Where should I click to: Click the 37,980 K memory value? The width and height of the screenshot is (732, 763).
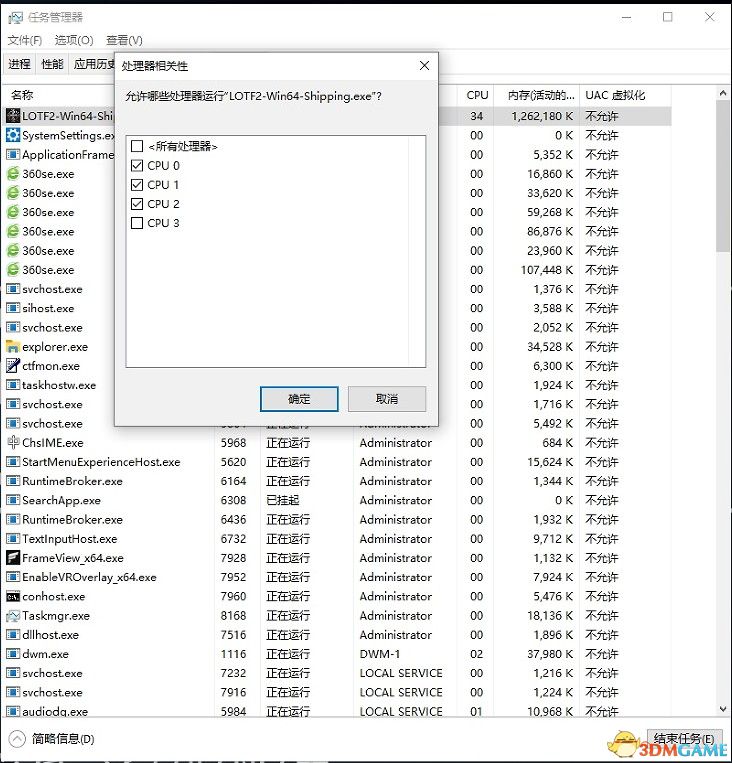[x=550, y=654]
